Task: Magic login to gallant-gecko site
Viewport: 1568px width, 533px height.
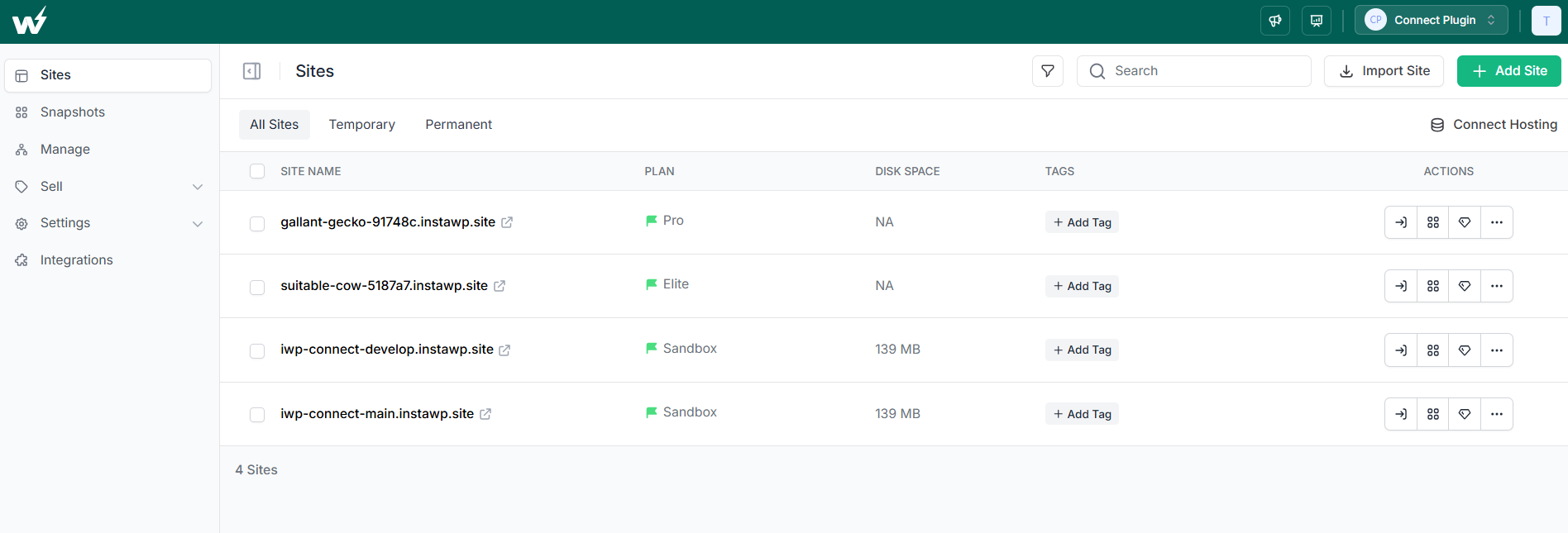Action: (1401, 222)
